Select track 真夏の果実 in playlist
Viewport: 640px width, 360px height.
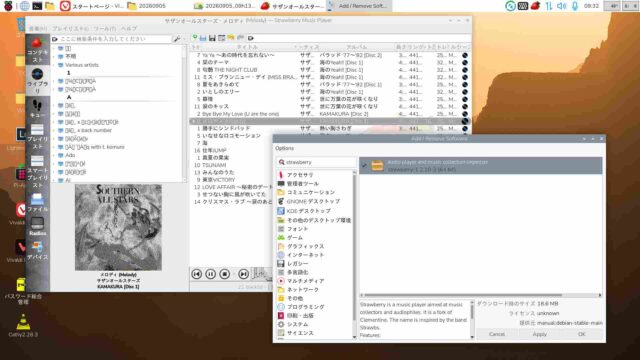click(x=216, y=158)
